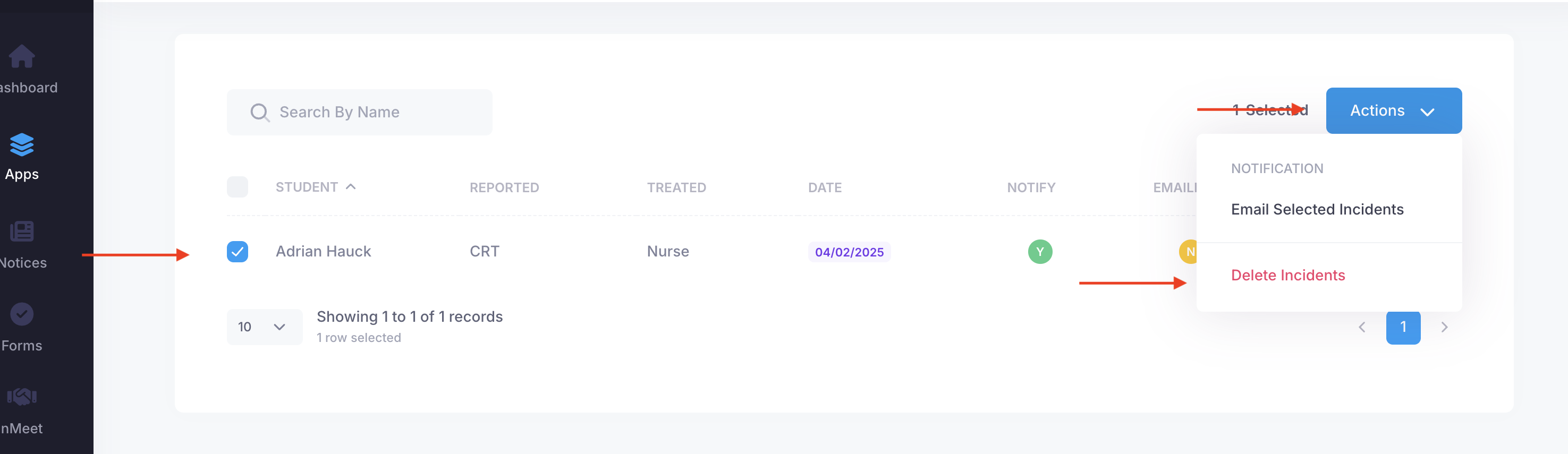This screenshot has width=1568, height=454.
Task: Click the previous page arrow
Action: click(1362, 328)
